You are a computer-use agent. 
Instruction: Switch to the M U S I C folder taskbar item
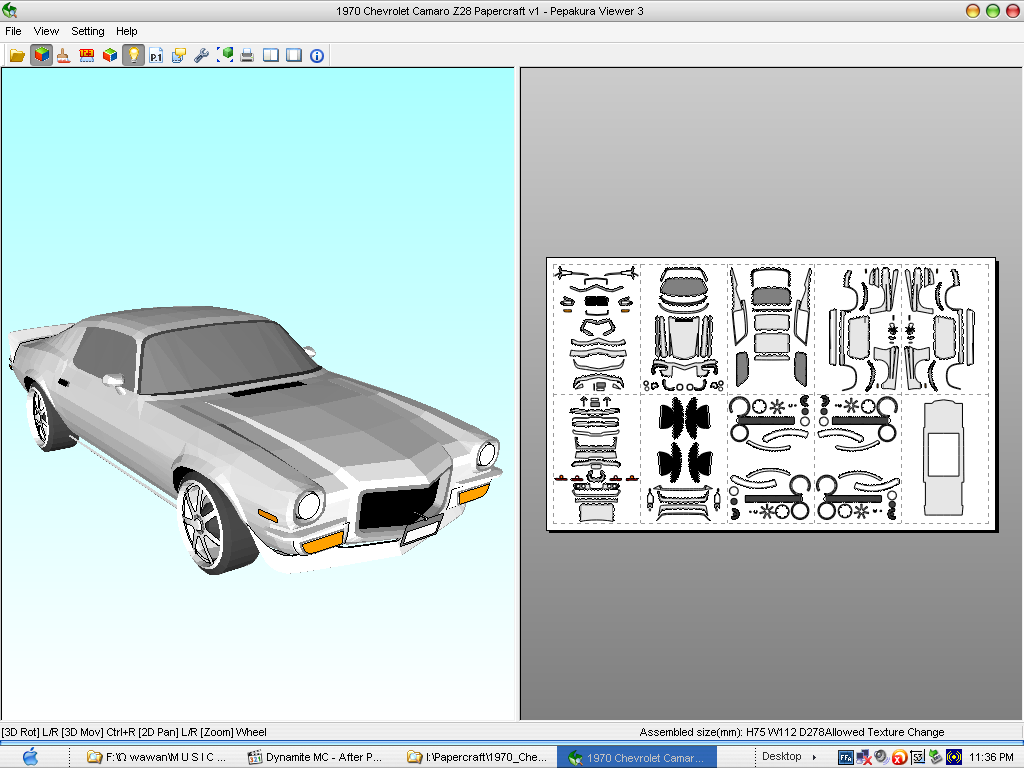tap(157, 757)
